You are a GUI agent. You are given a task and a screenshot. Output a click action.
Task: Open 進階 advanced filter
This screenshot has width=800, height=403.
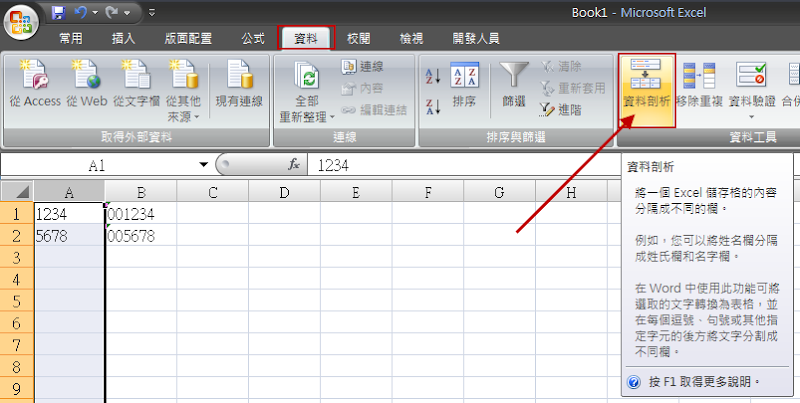pyautogui.click(x=562, y=110)
